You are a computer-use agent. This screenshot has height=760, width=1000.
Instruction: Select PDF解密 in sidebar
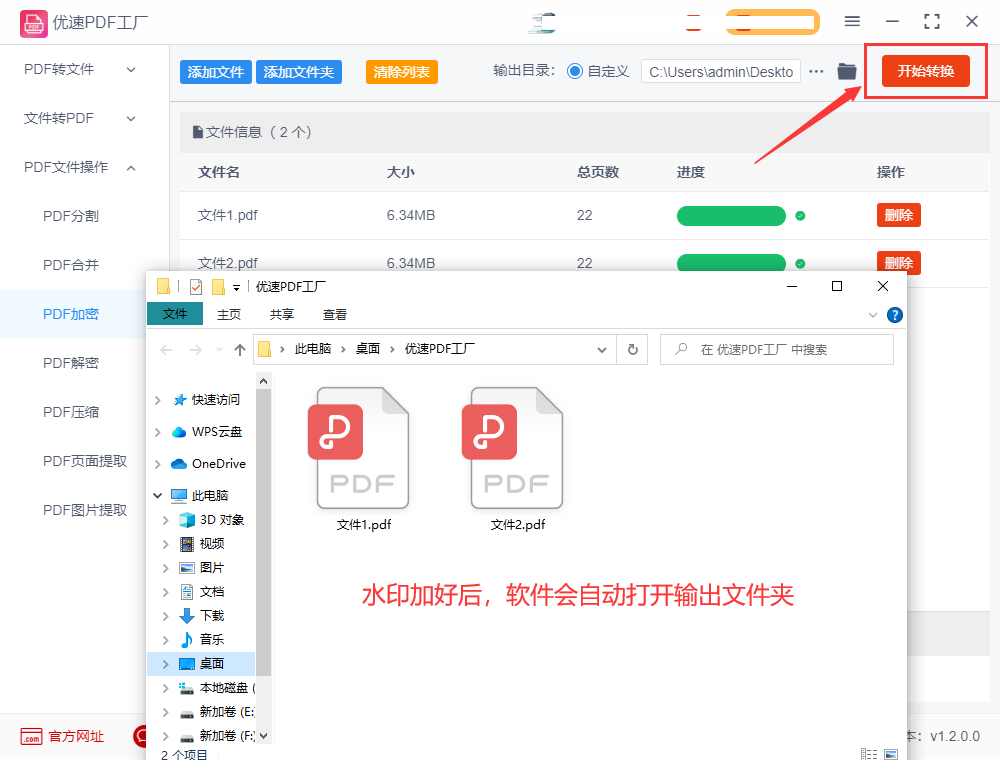tap(71, 363)
